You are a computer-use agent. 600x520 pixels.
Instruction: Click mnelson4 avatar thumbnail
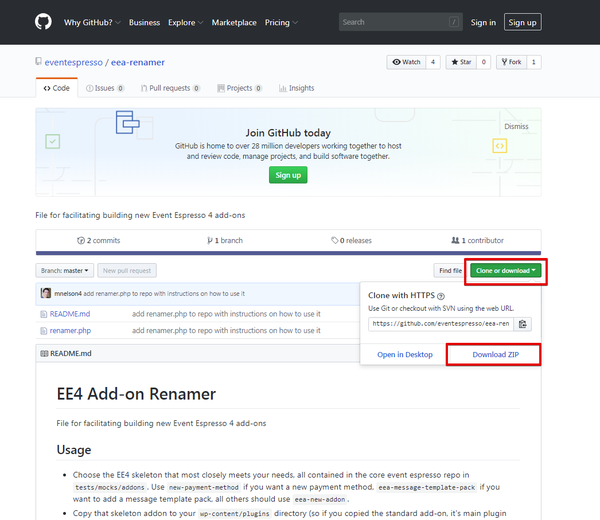(46, 293)
